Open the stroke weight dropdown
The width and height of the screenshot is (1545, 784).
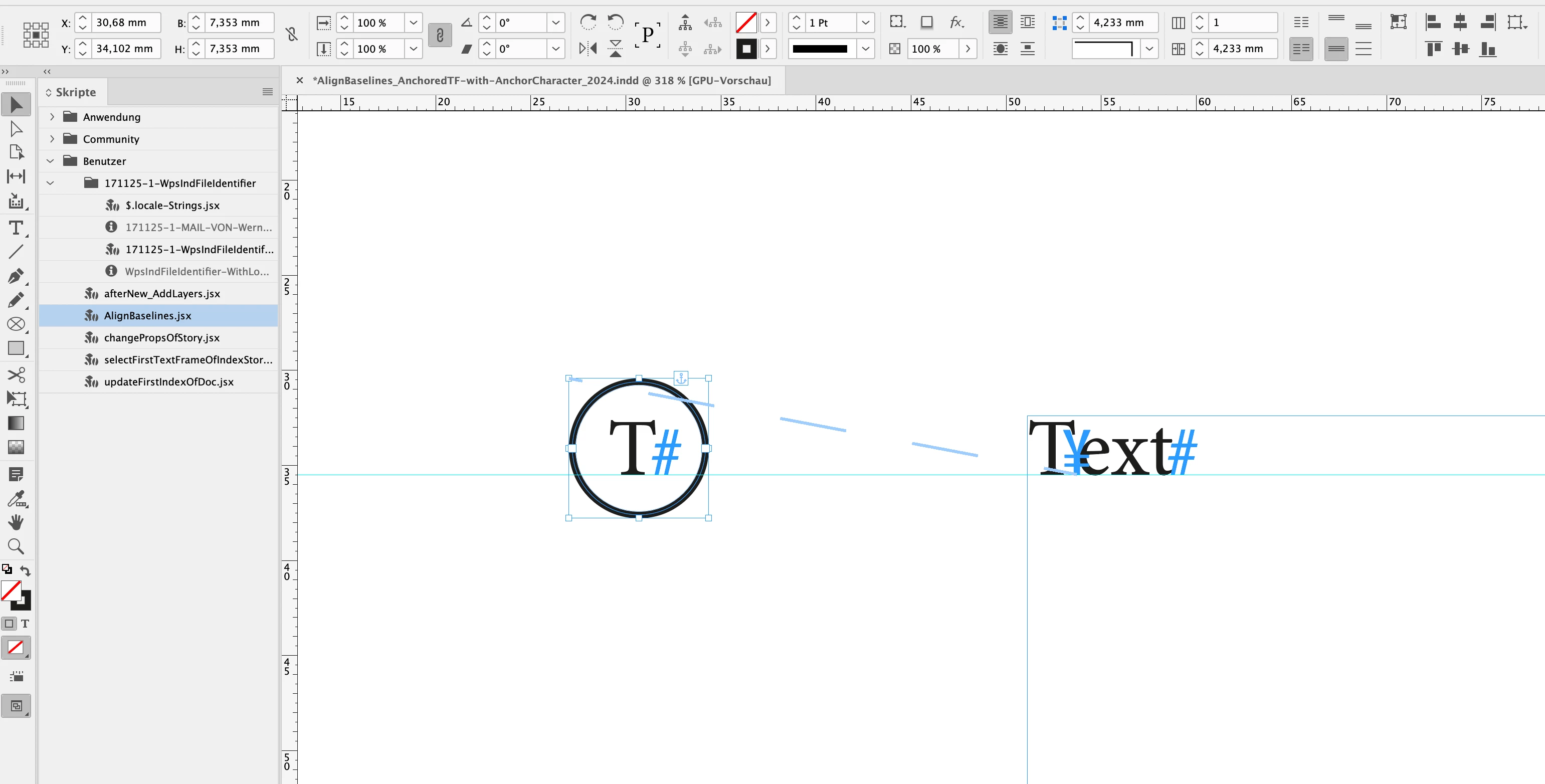pos(865,23)
